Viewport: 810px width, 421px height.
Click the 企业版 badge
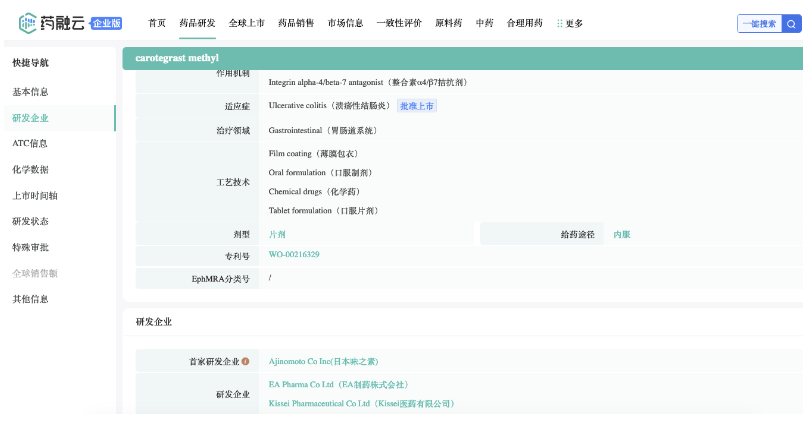coord(105,23)
